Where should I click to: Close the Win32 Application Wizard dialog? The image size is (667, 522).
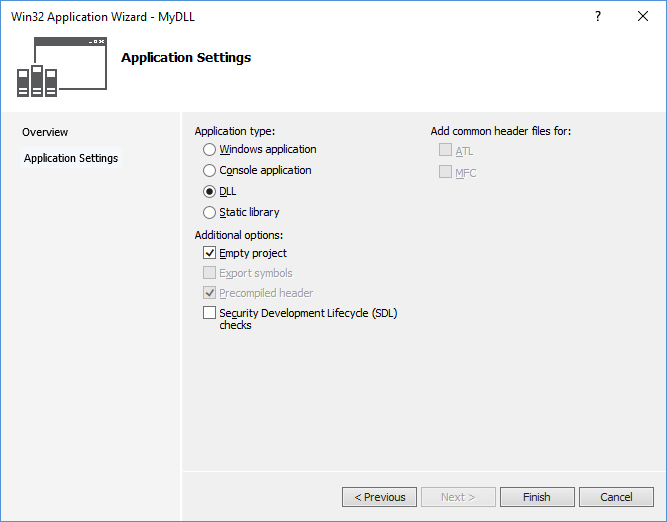[643, 17]
